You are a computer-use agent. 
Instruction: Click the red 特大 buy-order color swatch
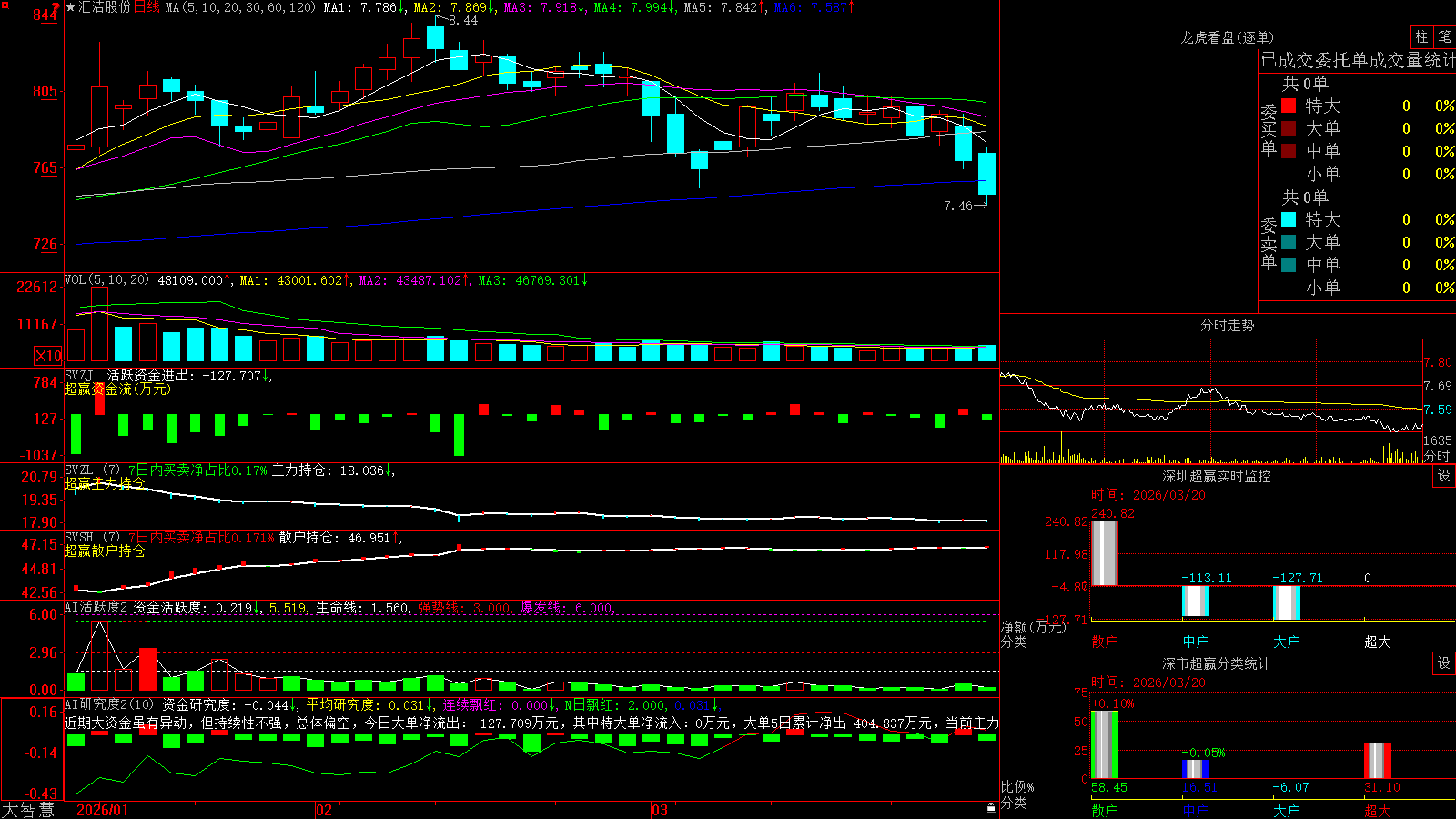point(1289,106)
